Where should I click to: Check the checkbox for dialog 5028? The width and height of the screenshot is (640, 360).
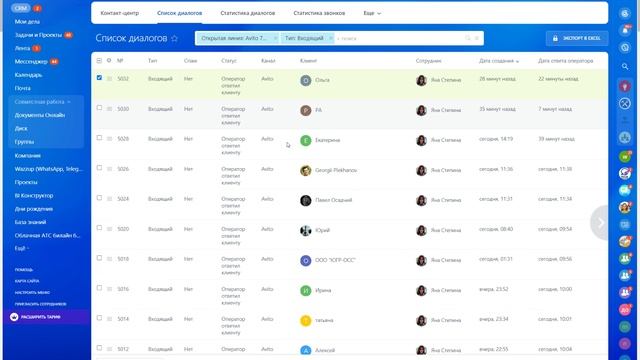click(x=99, y=138)
